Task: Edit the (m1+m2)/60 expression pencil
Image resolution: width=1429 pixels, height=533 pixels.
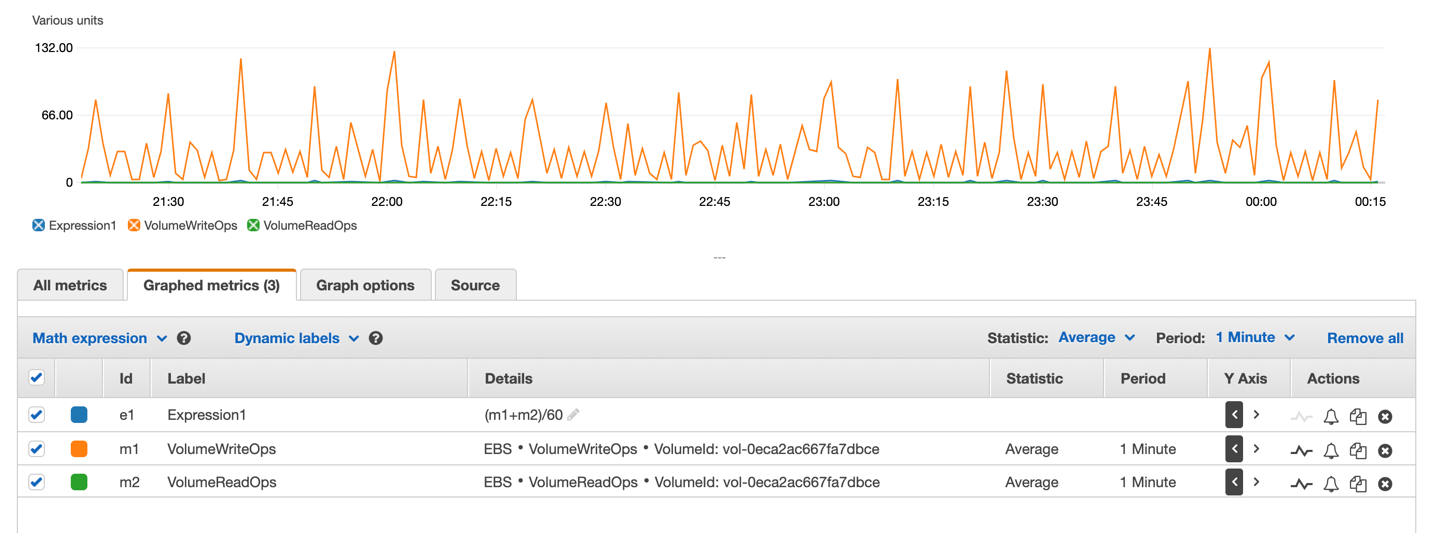Action: [573, 415]
